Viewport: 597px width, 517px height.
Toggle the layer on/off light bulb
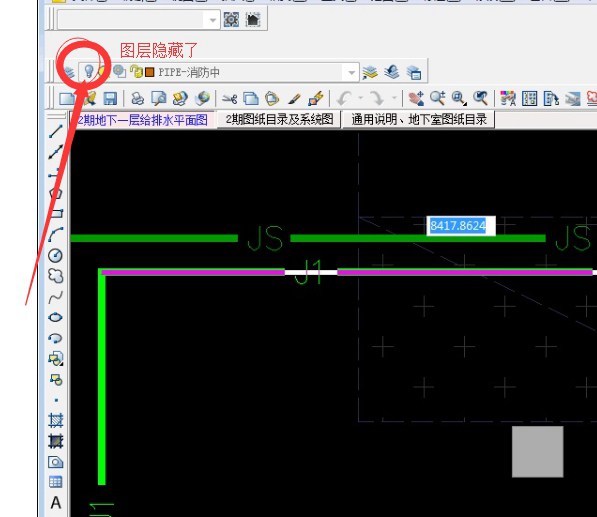pyautogui.click(x=88, y=71)
